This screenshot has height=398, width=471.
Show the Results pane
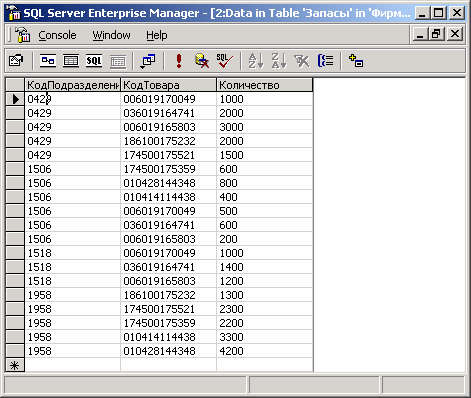(x=118, y=61)
